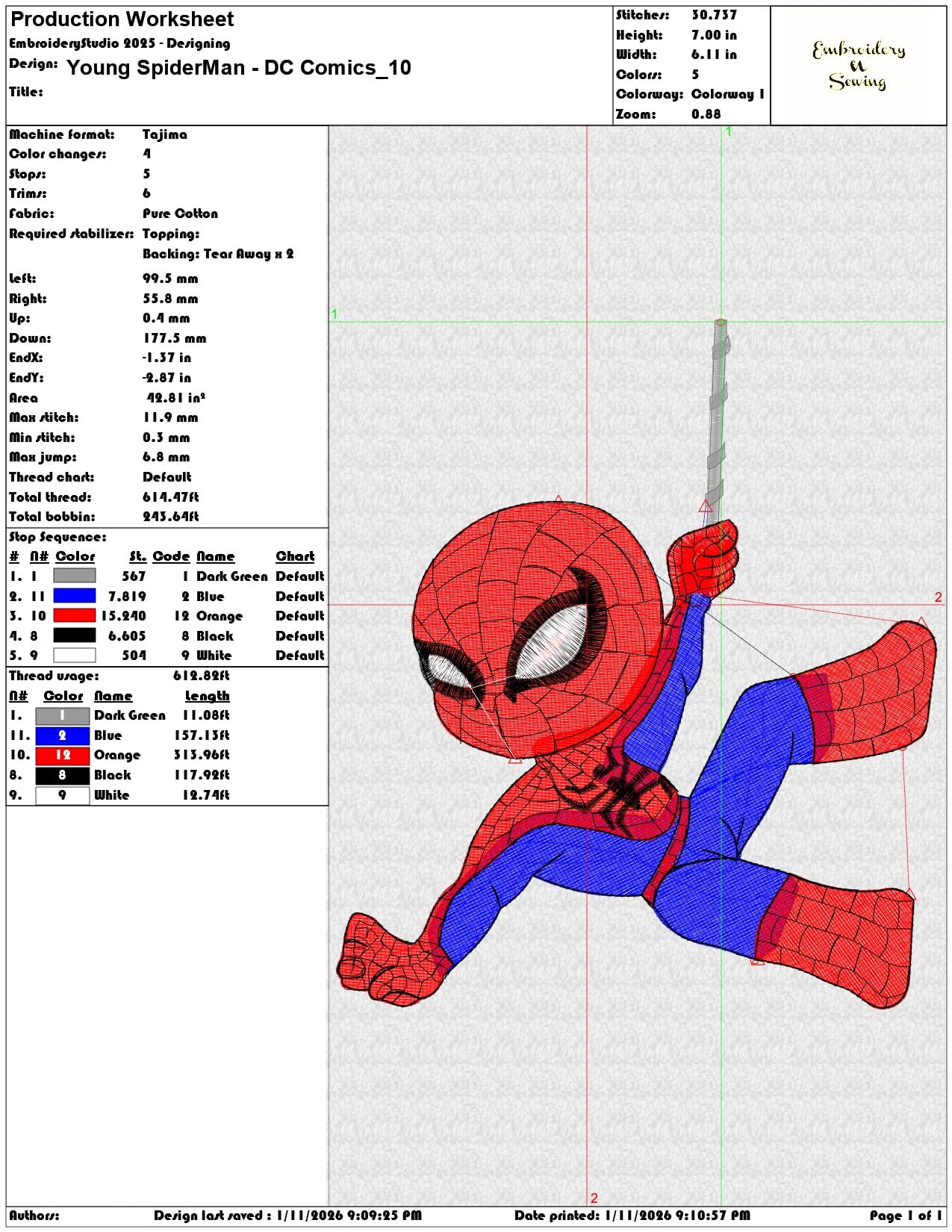Click the Max stitch value 11.9 mm
Screen dimensions: 952x1232
tap(170, 417)
